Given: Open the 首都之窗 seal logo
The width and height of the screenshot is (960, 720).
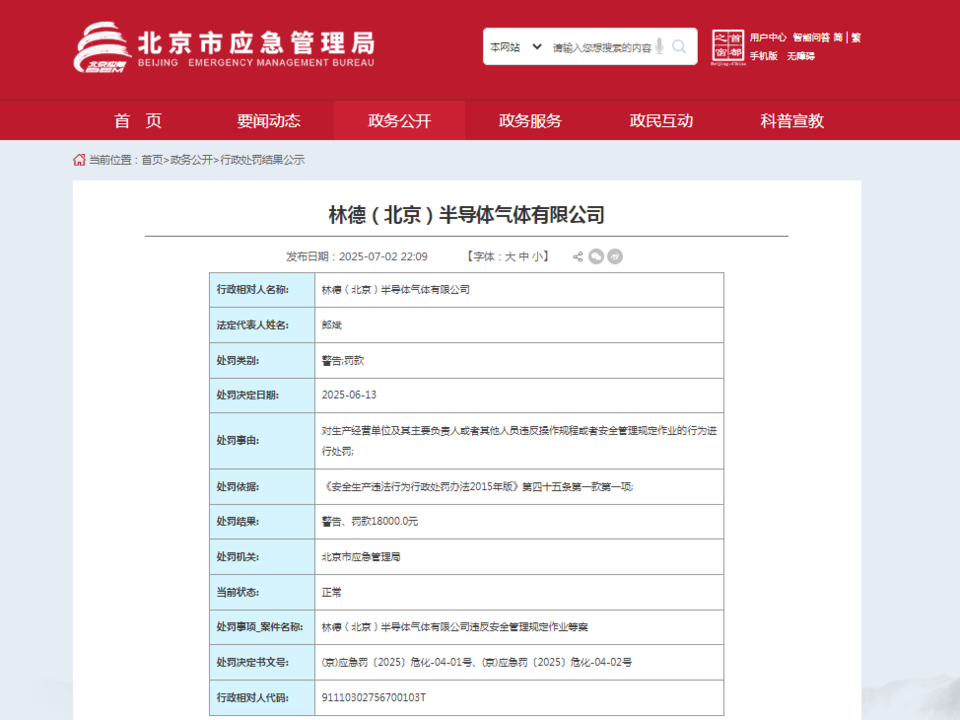Looking at the screenshot, I should [728, 47].
